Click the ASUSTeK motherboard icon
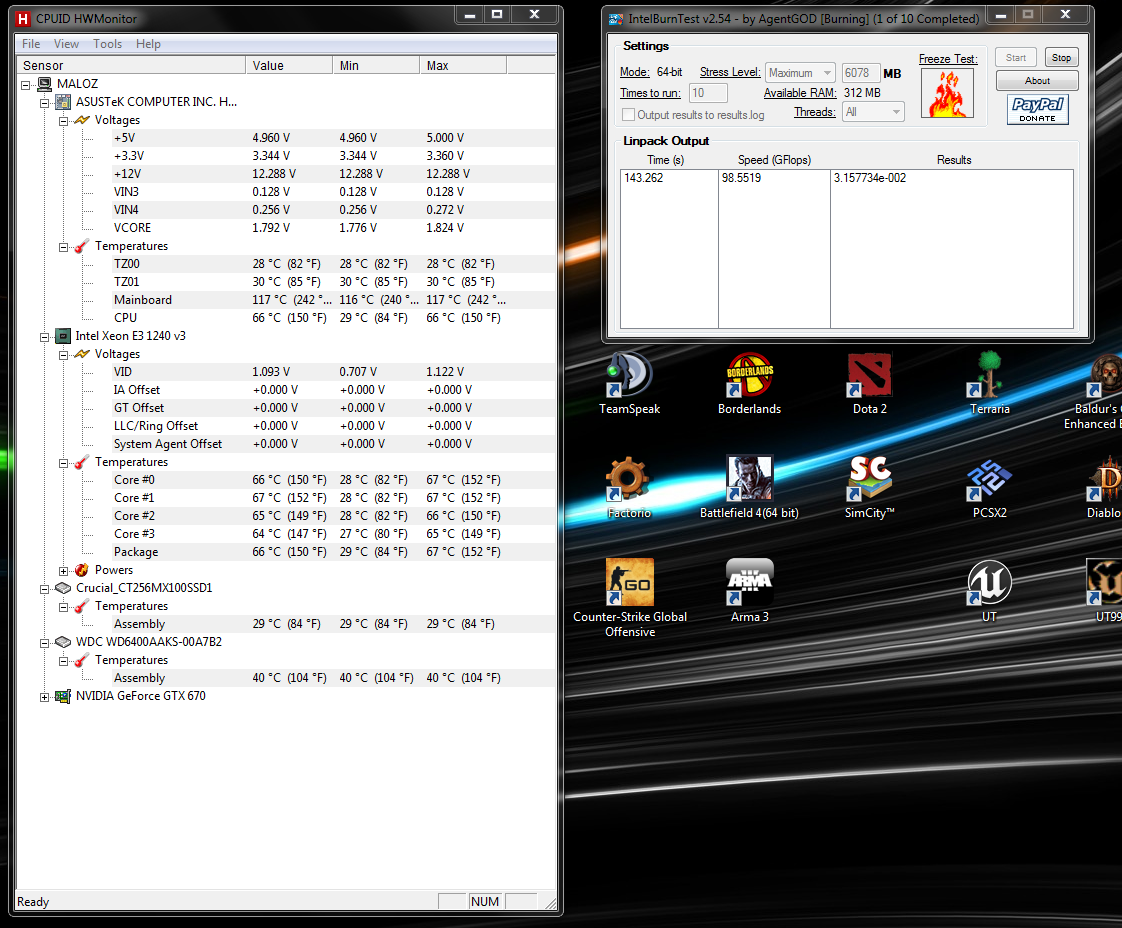 [x=63, y=102]
